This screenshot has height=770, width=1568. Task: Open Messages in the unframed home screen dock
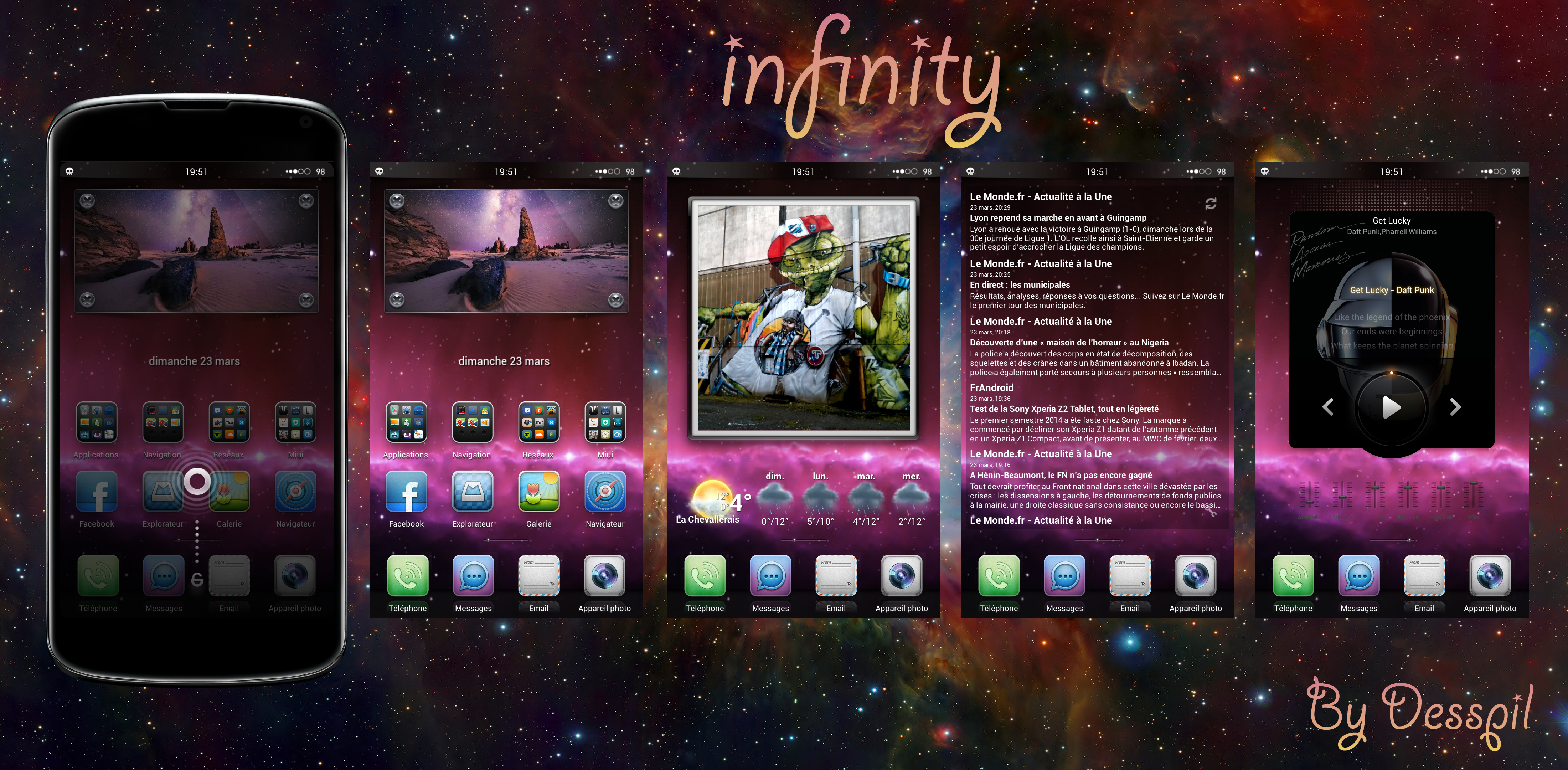click(x=474, y=575)
